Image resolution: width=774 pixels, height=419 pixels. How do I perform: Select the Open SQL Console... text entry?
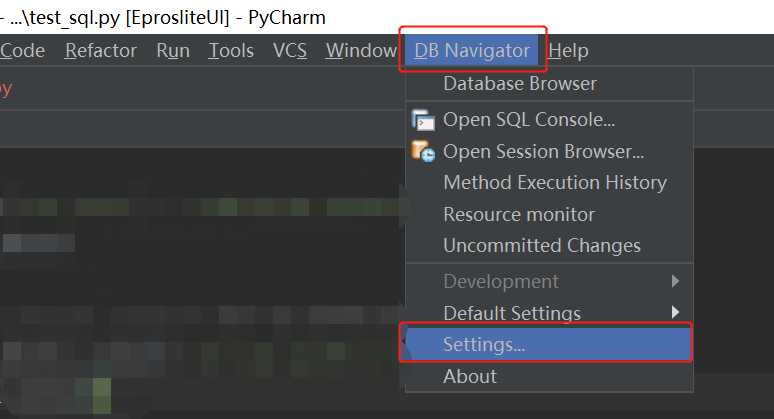coord(528,120)
